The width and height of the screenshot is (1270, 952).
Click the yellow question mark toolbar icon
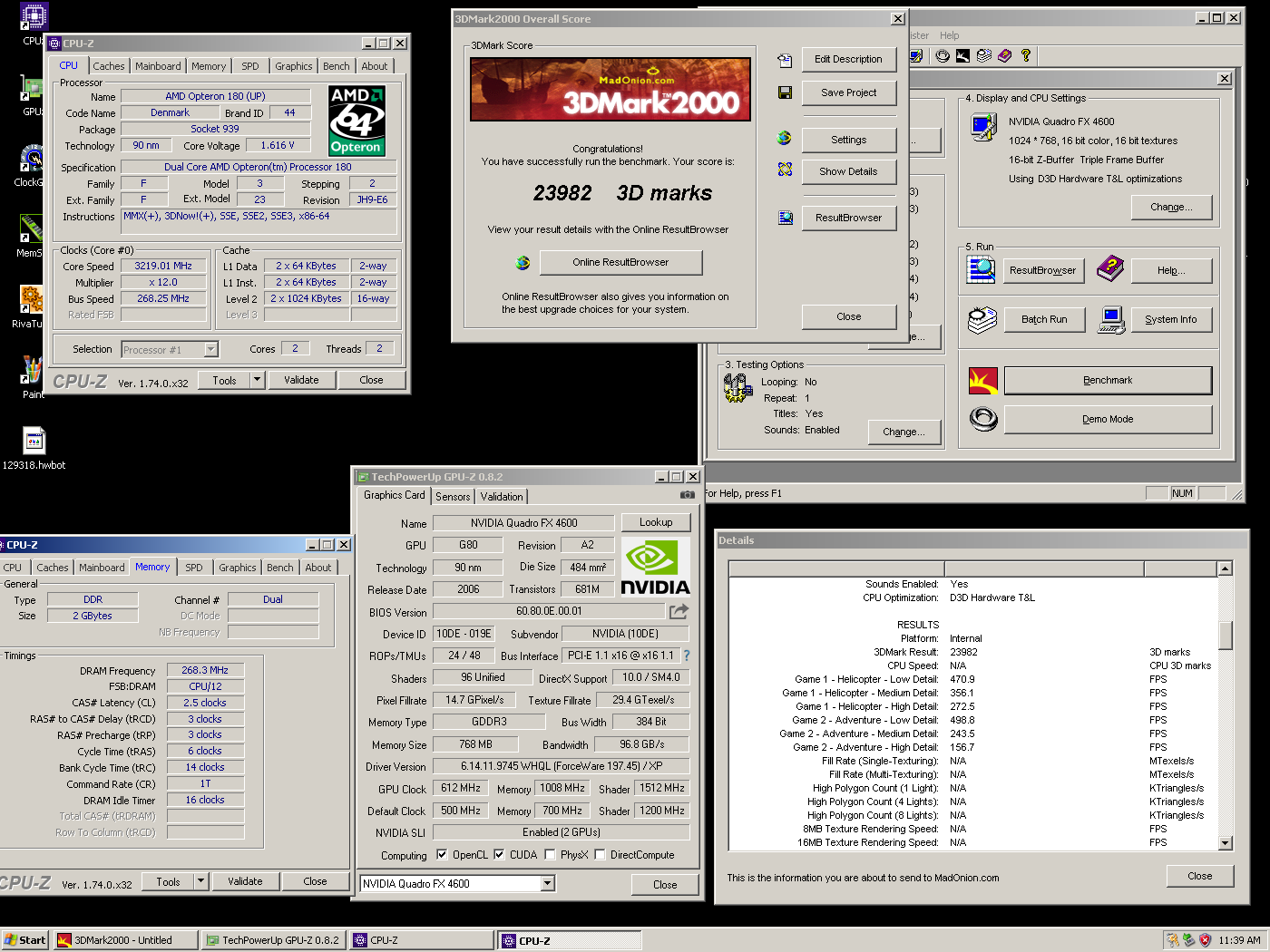coord(1026,55)
